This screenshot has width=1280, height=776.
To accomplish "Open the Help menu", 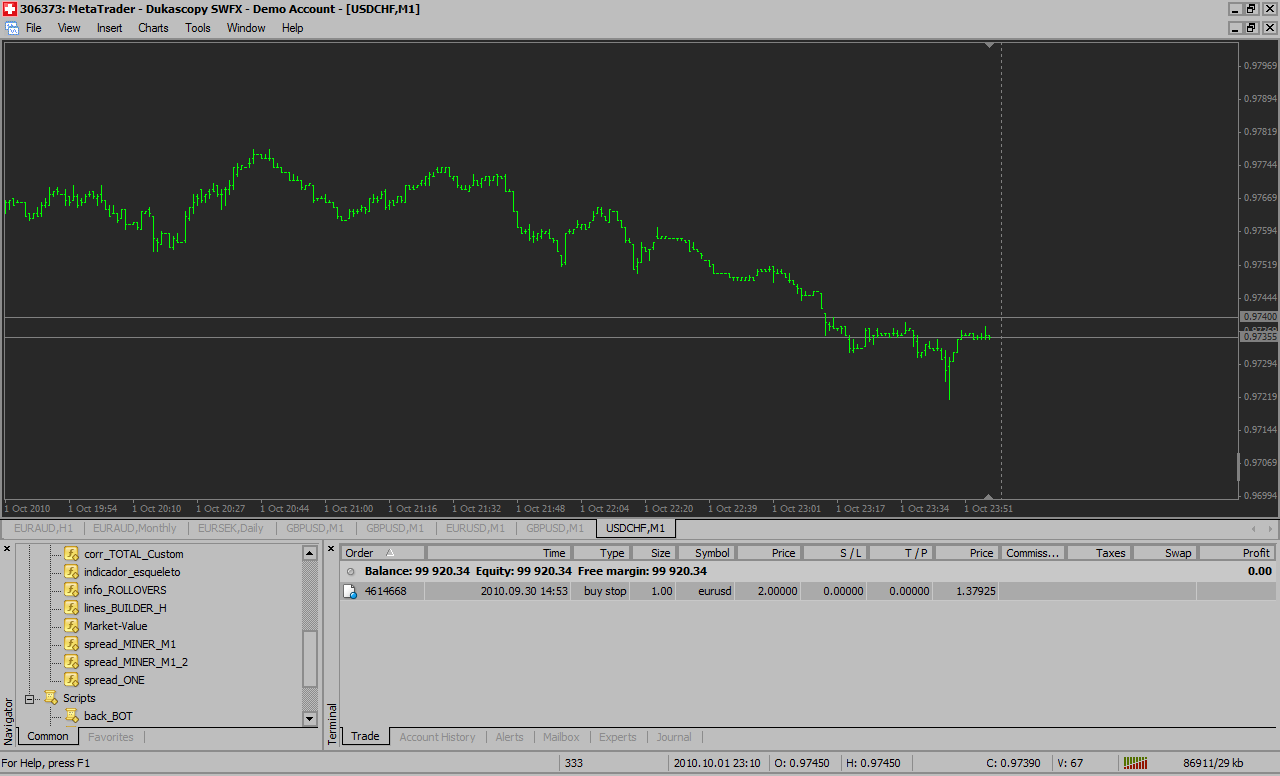I will click(x=292, y=28).
